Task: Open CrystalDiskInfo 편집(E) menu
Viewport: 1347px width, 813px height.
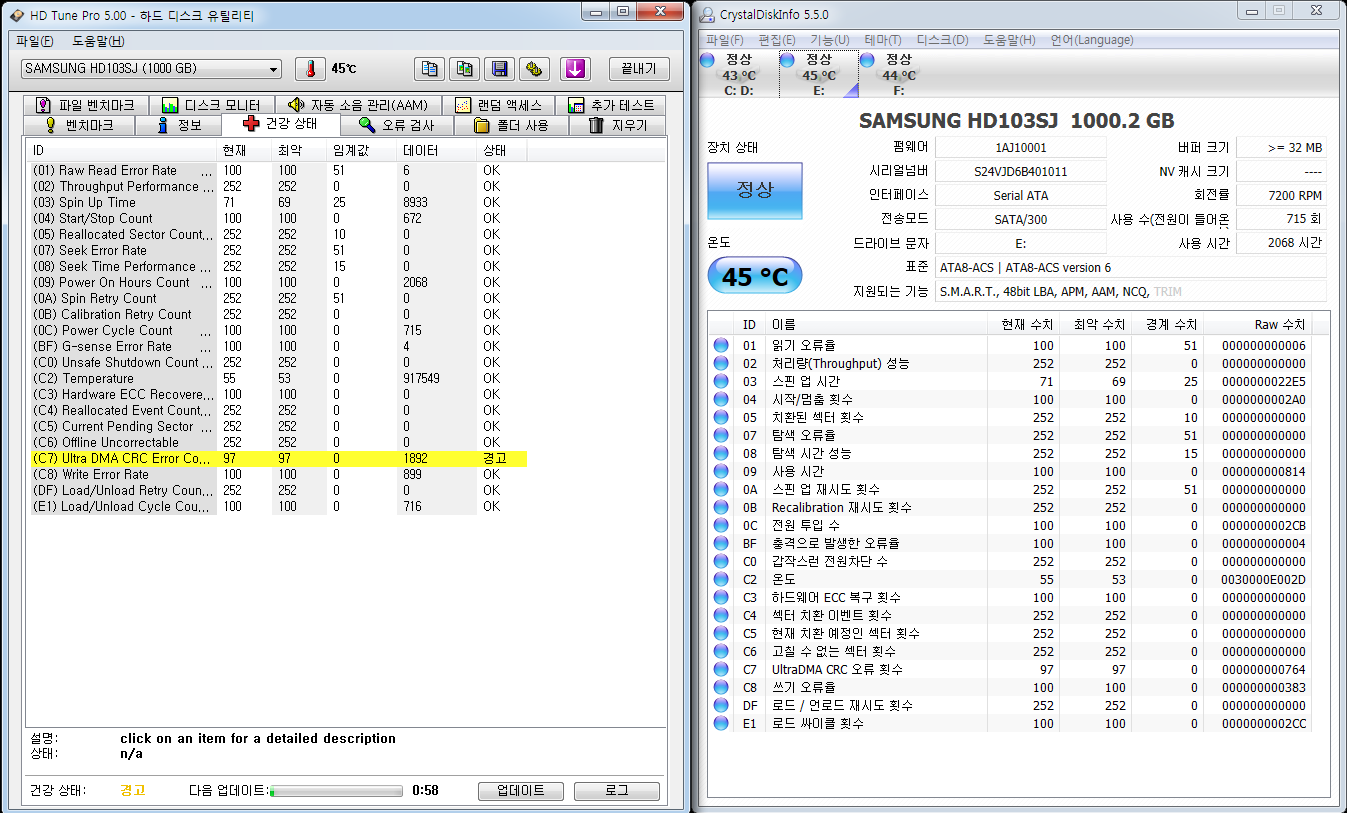Action: (777, 40)
